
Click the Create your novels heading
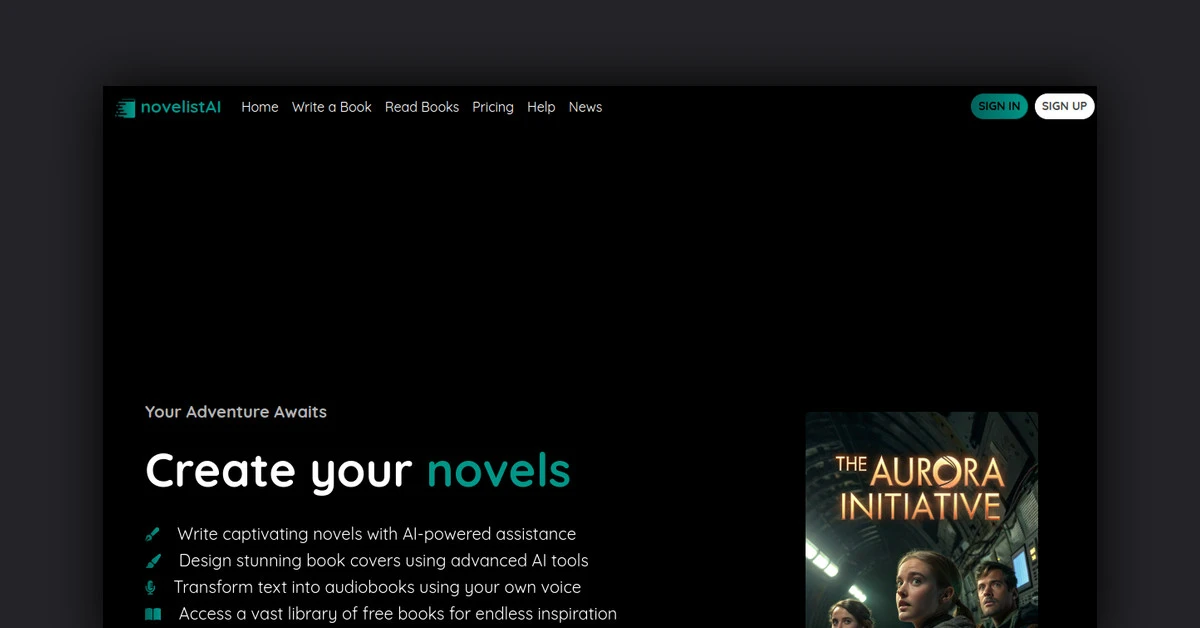tap(357, 470)
